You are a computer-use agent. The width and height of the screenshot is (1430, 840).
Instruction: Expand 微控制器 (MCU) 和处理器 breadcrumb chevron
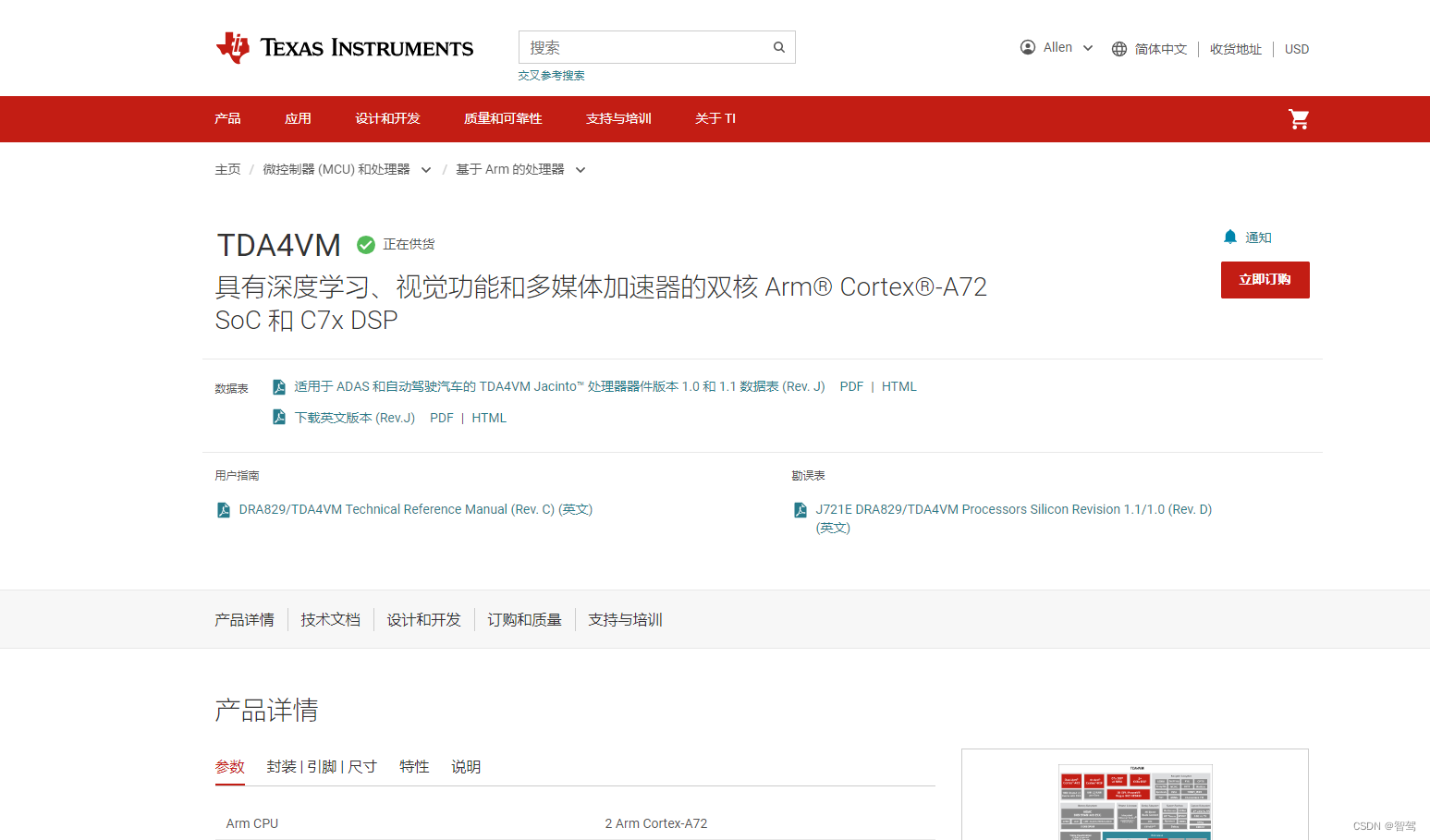[x=426, y=170]
